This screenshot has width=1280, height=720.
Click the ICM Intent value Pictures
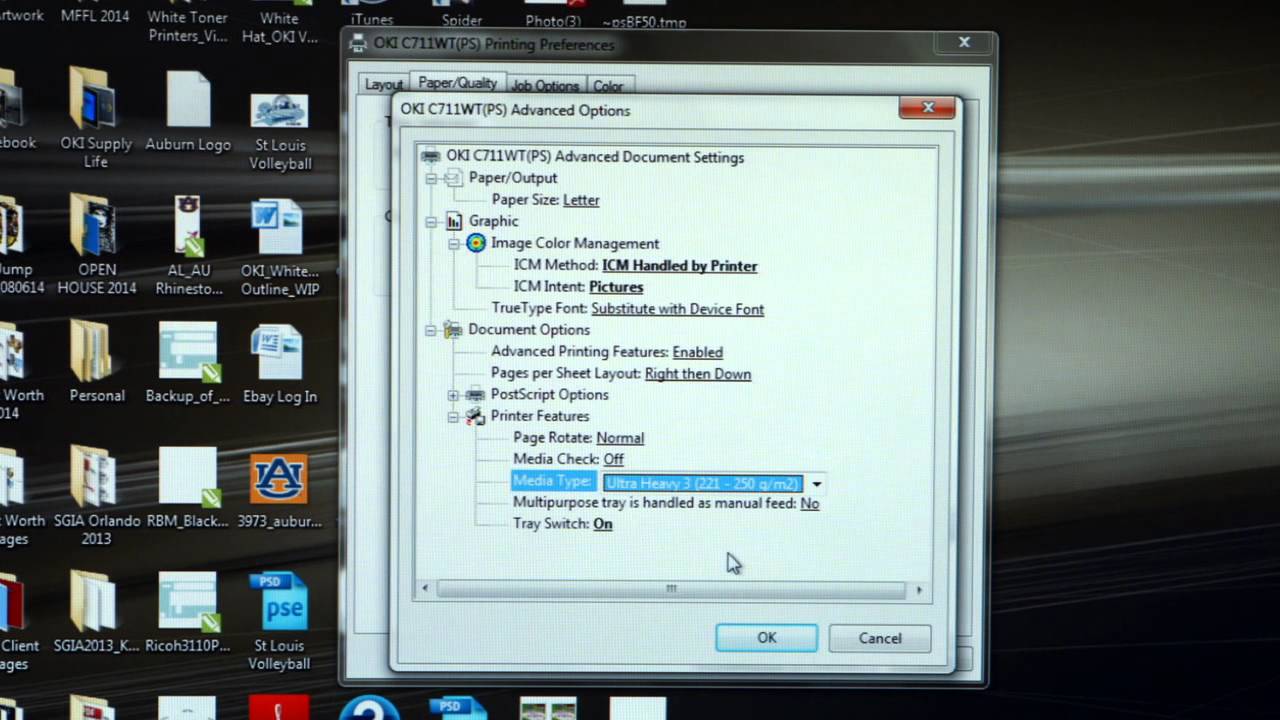point(616,287)
